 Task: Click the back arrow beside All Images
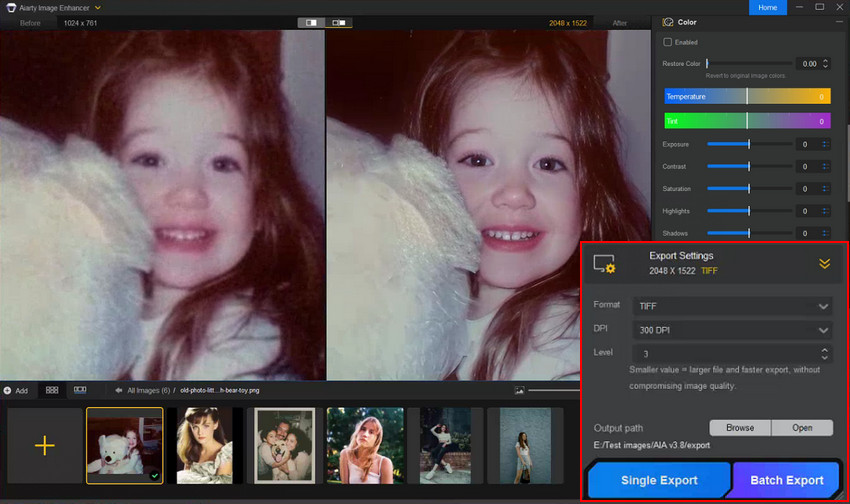point(118,390)
